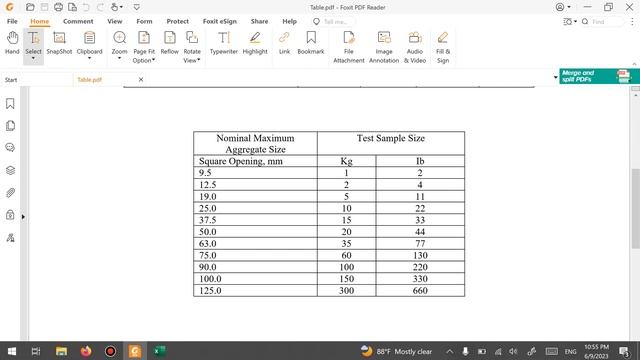Select the Highlight tool

coord(255,43)
